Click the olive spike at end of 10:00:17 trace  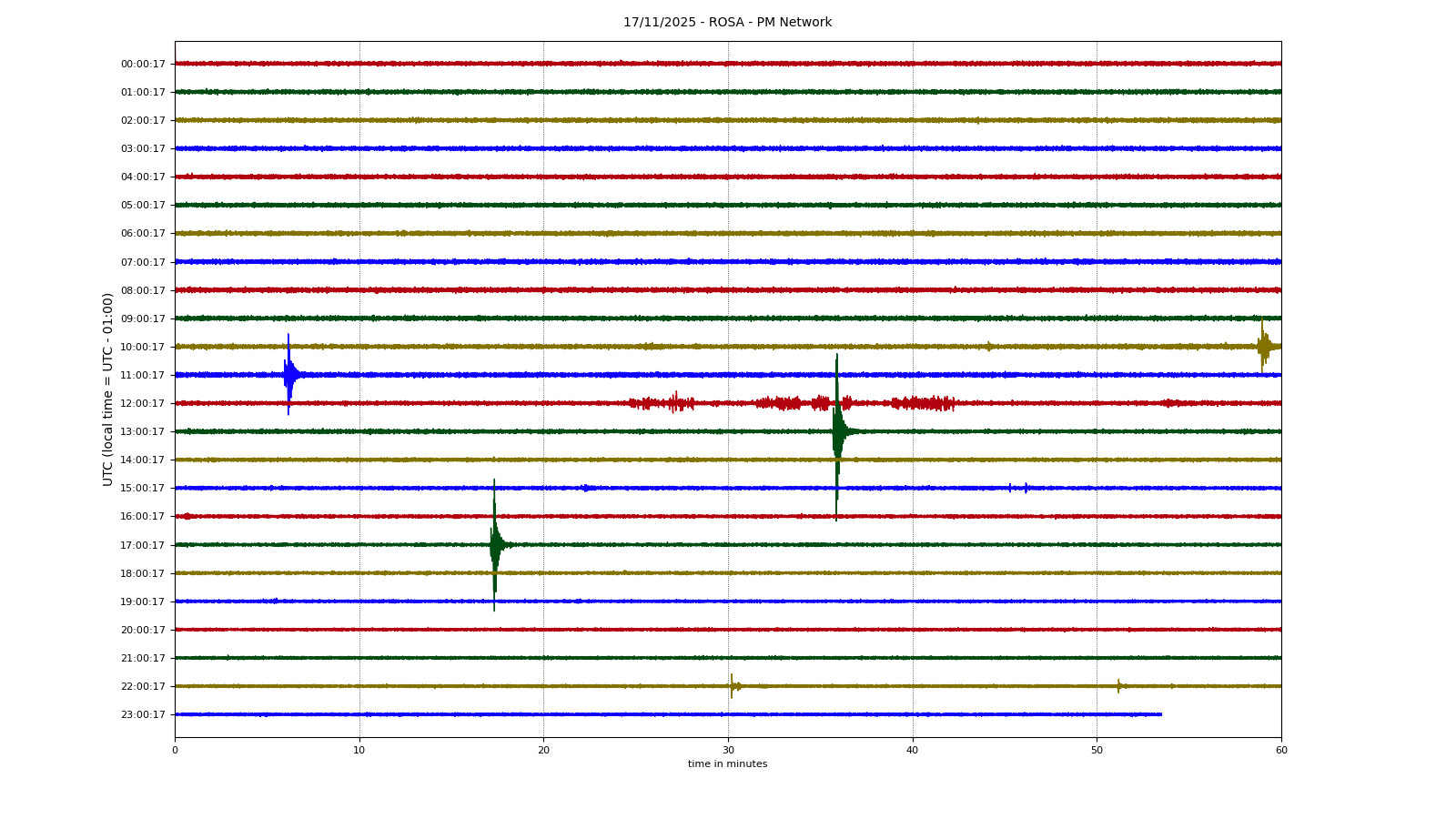click(x=1262, y=346)
